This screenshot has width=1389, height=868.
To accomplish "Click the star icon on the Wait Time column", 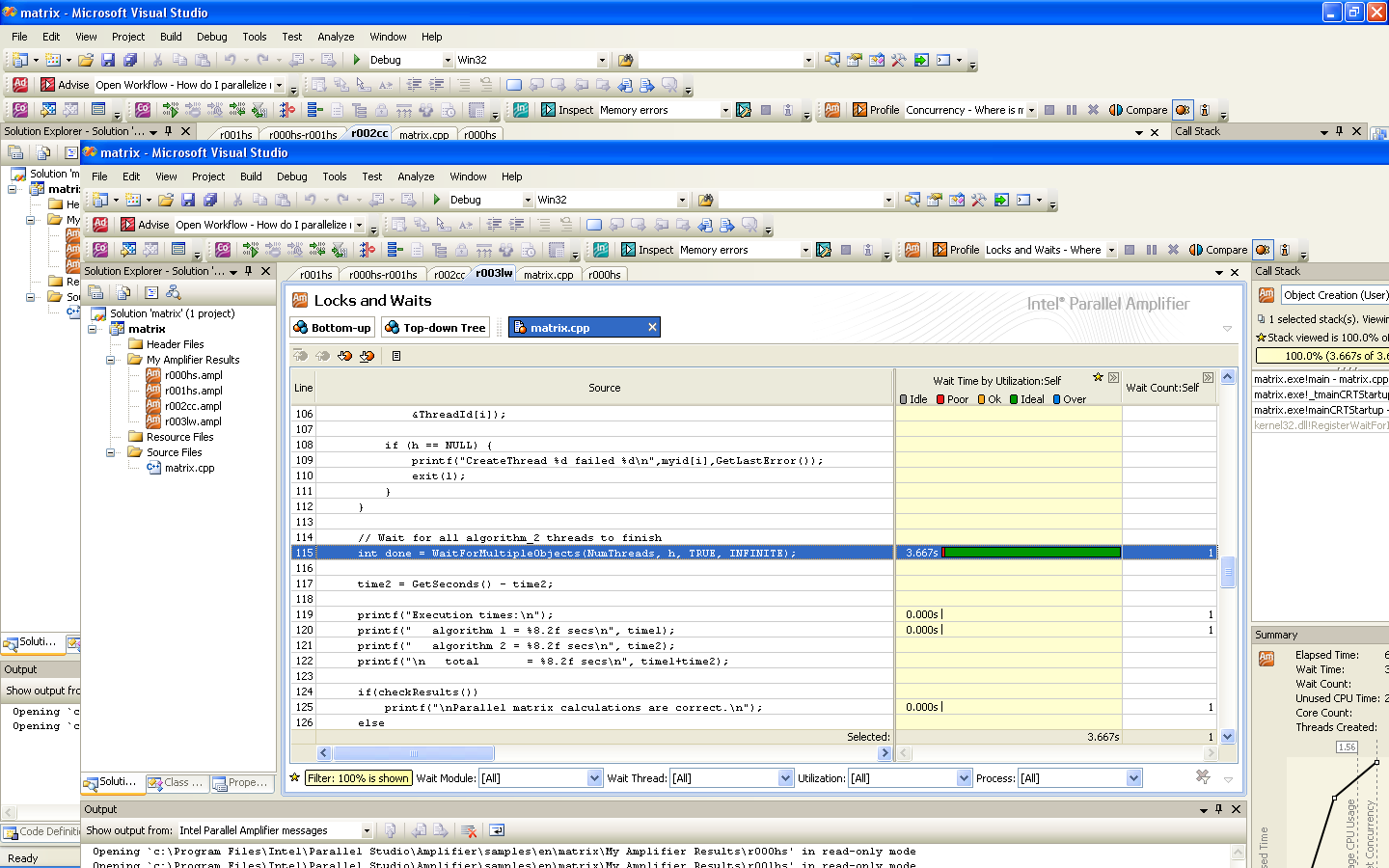I will pyautogui.click(x=1098, y=377).
